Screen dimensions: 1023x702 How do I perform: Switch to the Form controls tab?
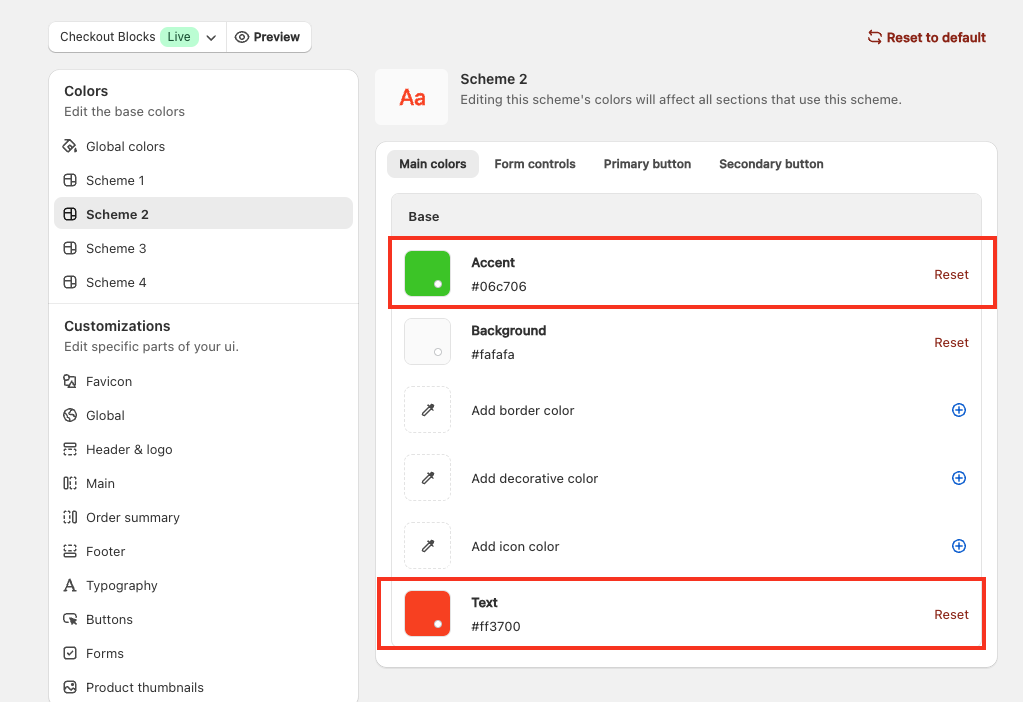(535, 164)
